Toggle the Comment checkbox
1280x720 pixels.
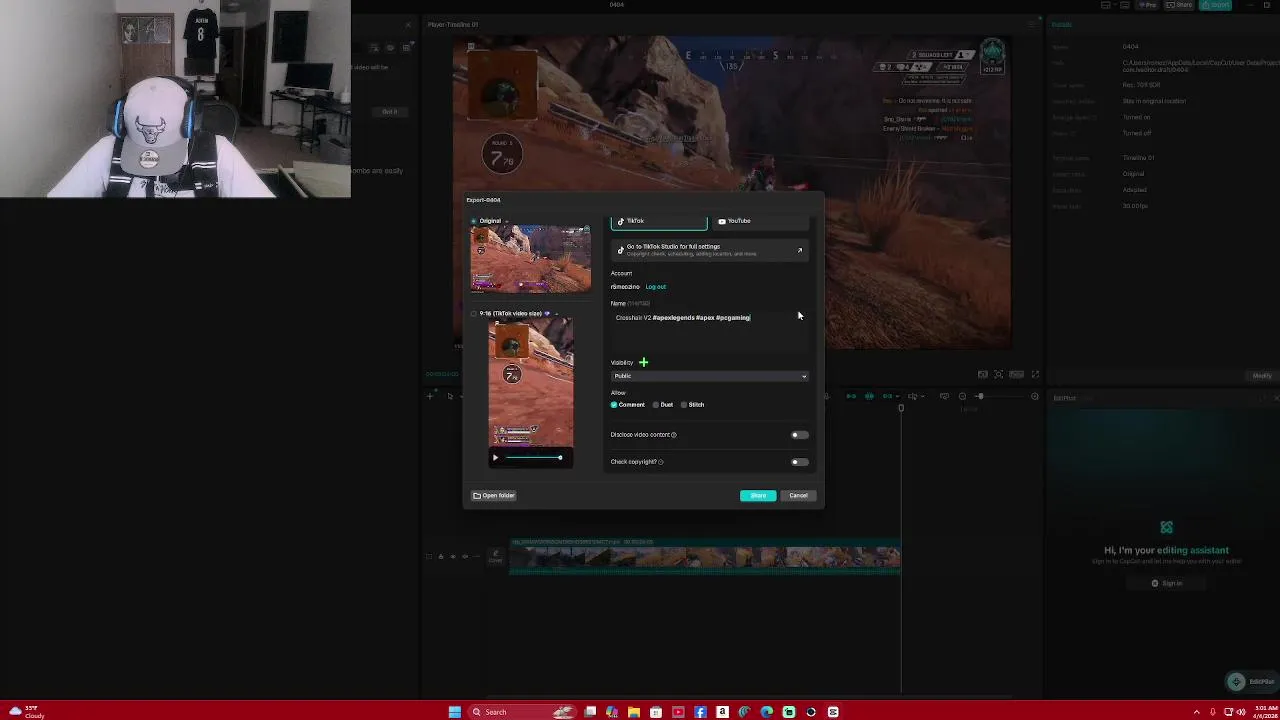(614, 405)
